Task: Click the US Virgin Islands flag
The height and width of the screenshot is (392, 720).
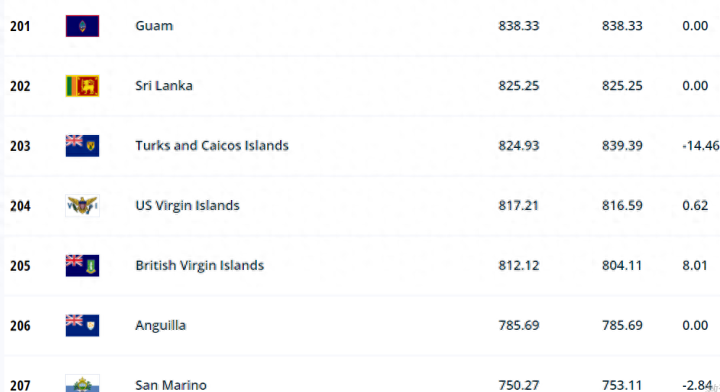Action: point(82,206)
